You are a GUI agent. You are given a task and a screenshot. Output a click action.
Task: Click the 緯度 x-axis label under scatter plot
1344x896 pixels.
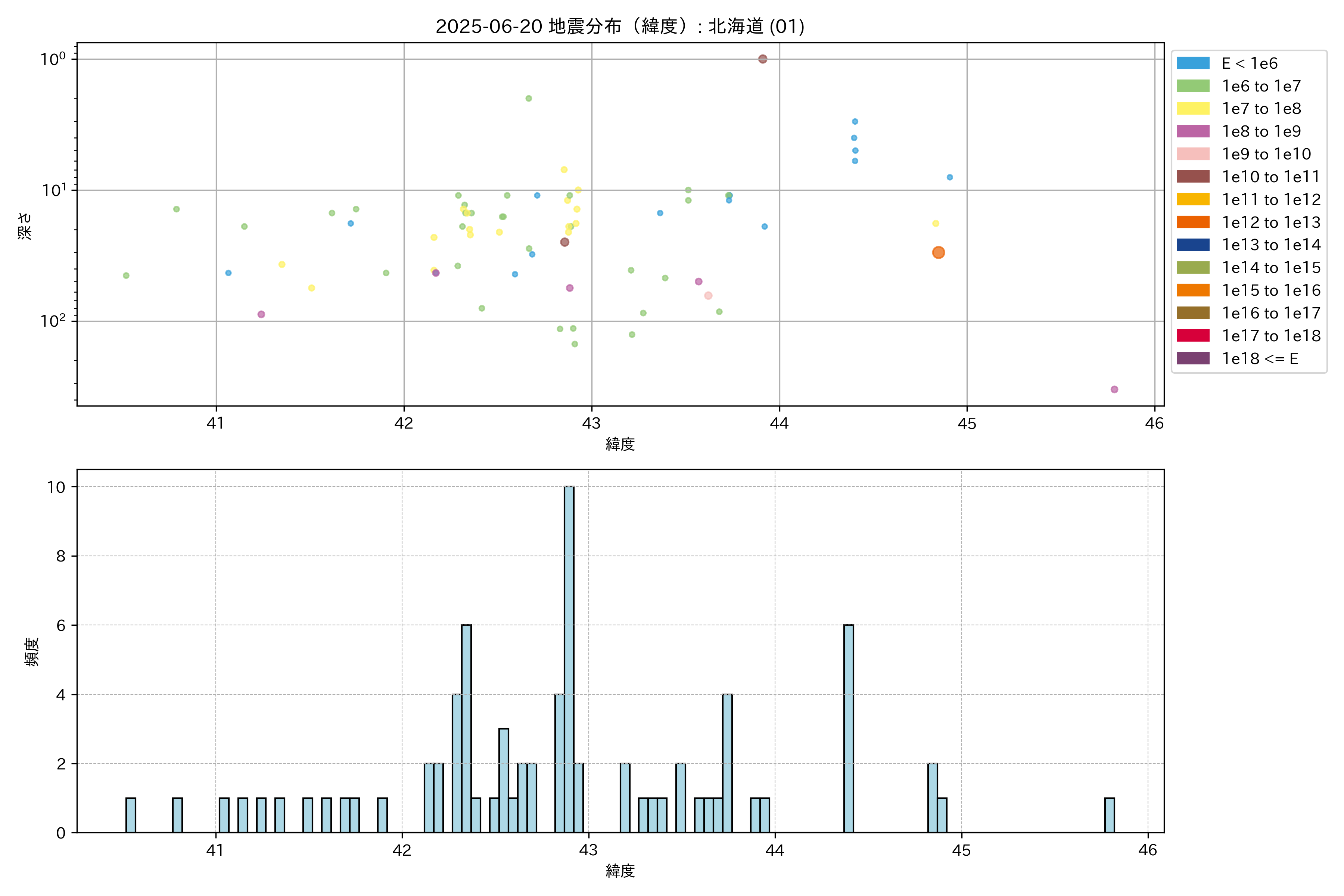[x=620, y=444]
